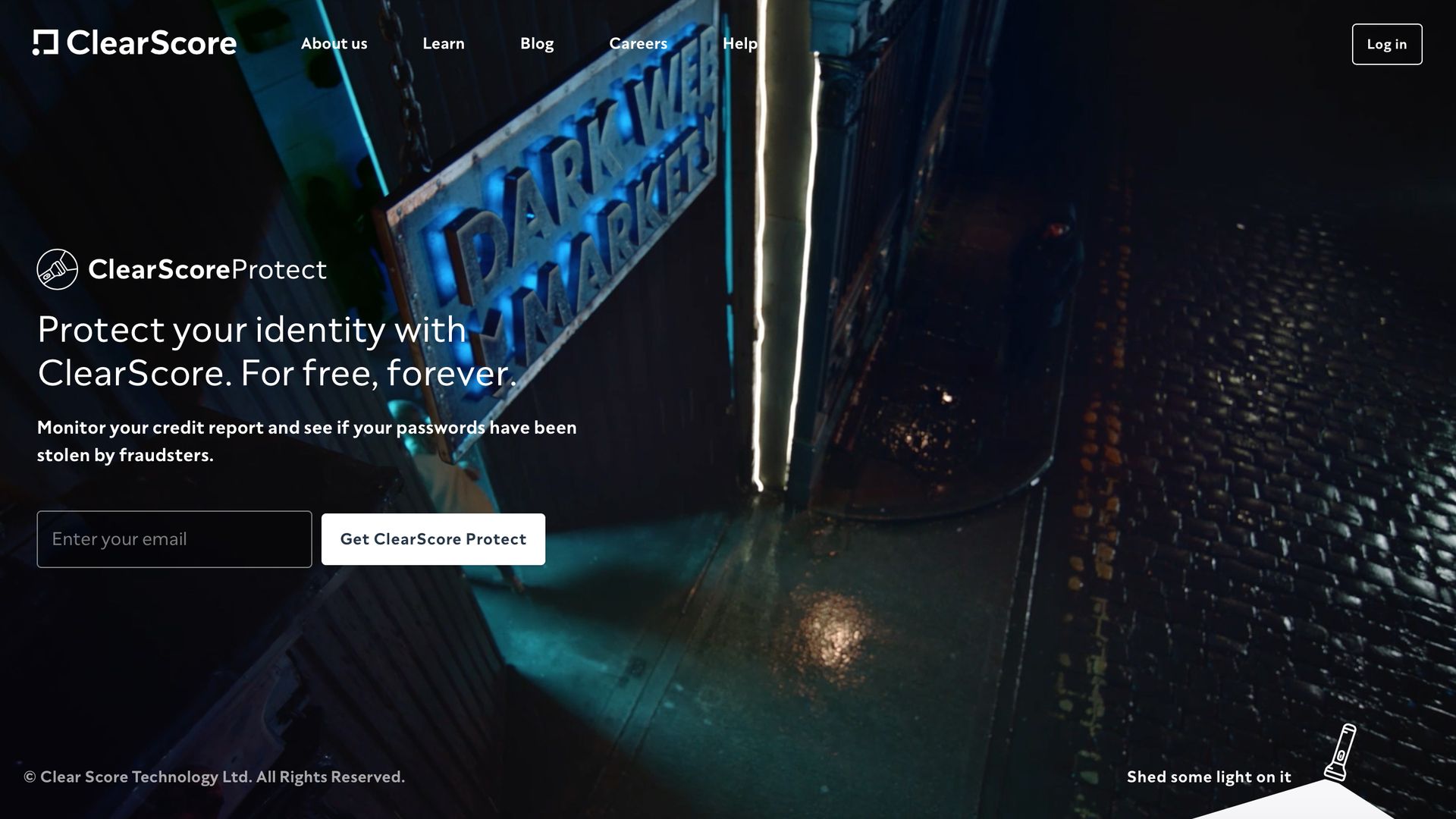The height and width of the screenshot is (819, 1456).
Task: Open the ClearScoreProtect branding badge
Action: pyautogui.click(x=182, y=269)
